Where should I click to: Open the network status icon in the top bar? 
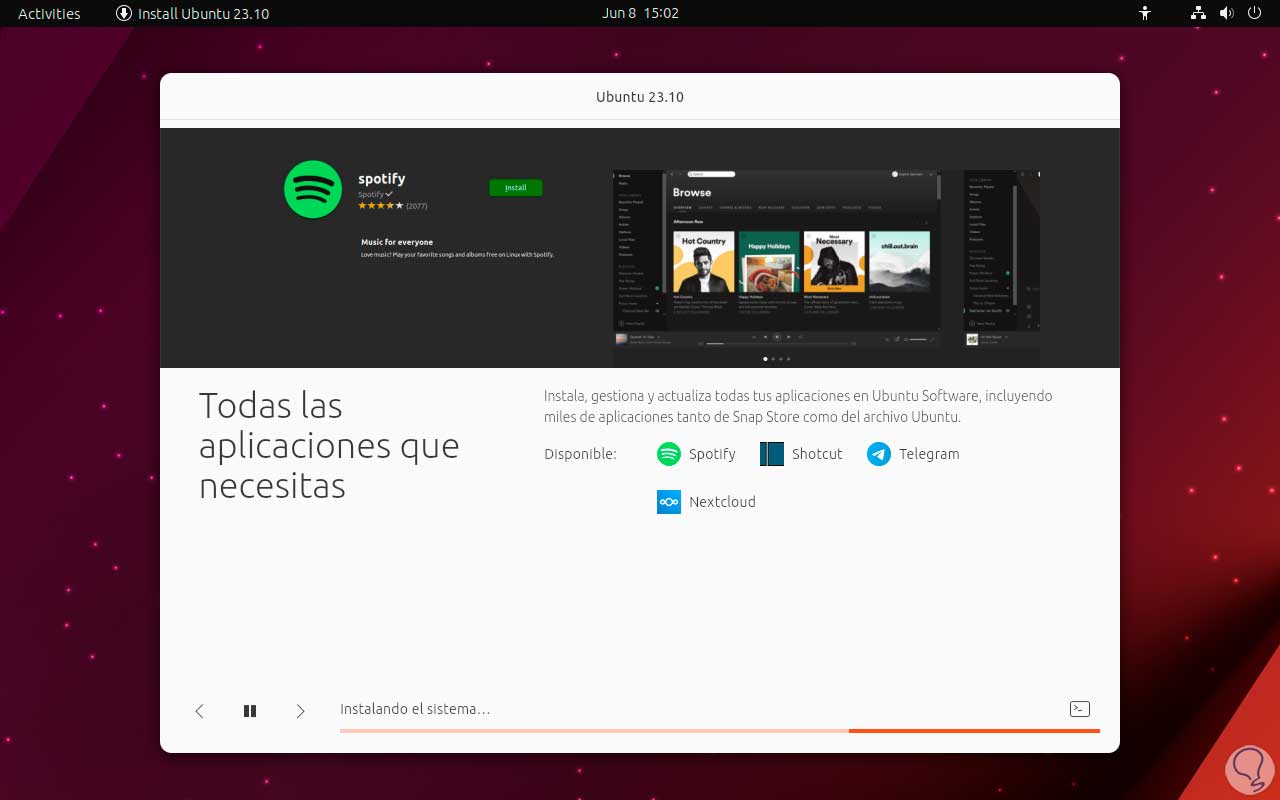pos(1199,13)
